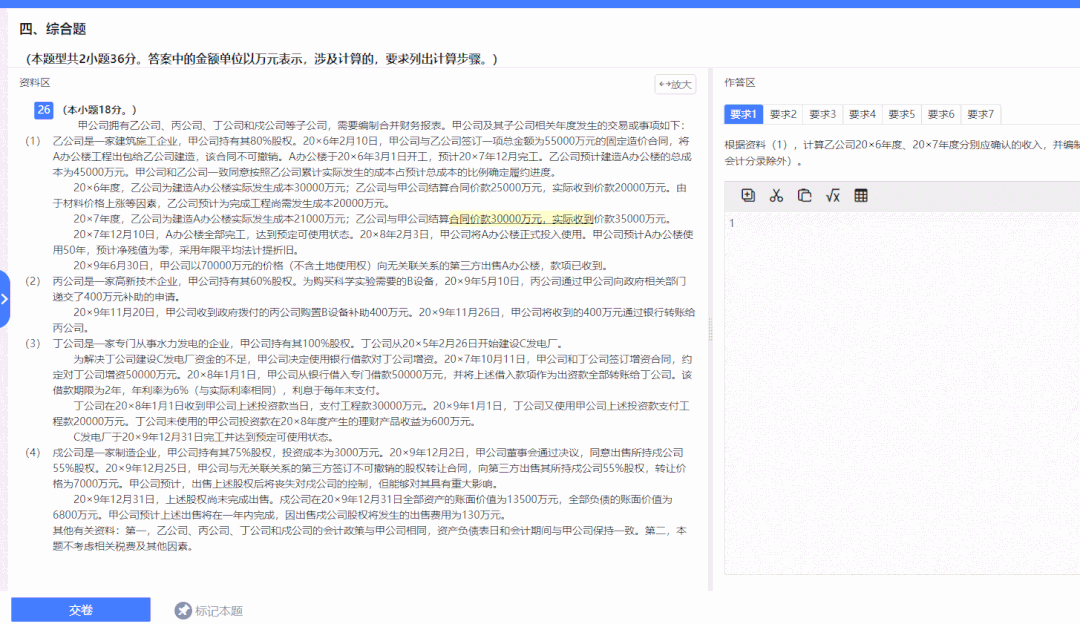Image resolution: width=1080 pixels, height=624 pixels.
Task: Click the star icon beside 标记本题
Action: point(185,611)
